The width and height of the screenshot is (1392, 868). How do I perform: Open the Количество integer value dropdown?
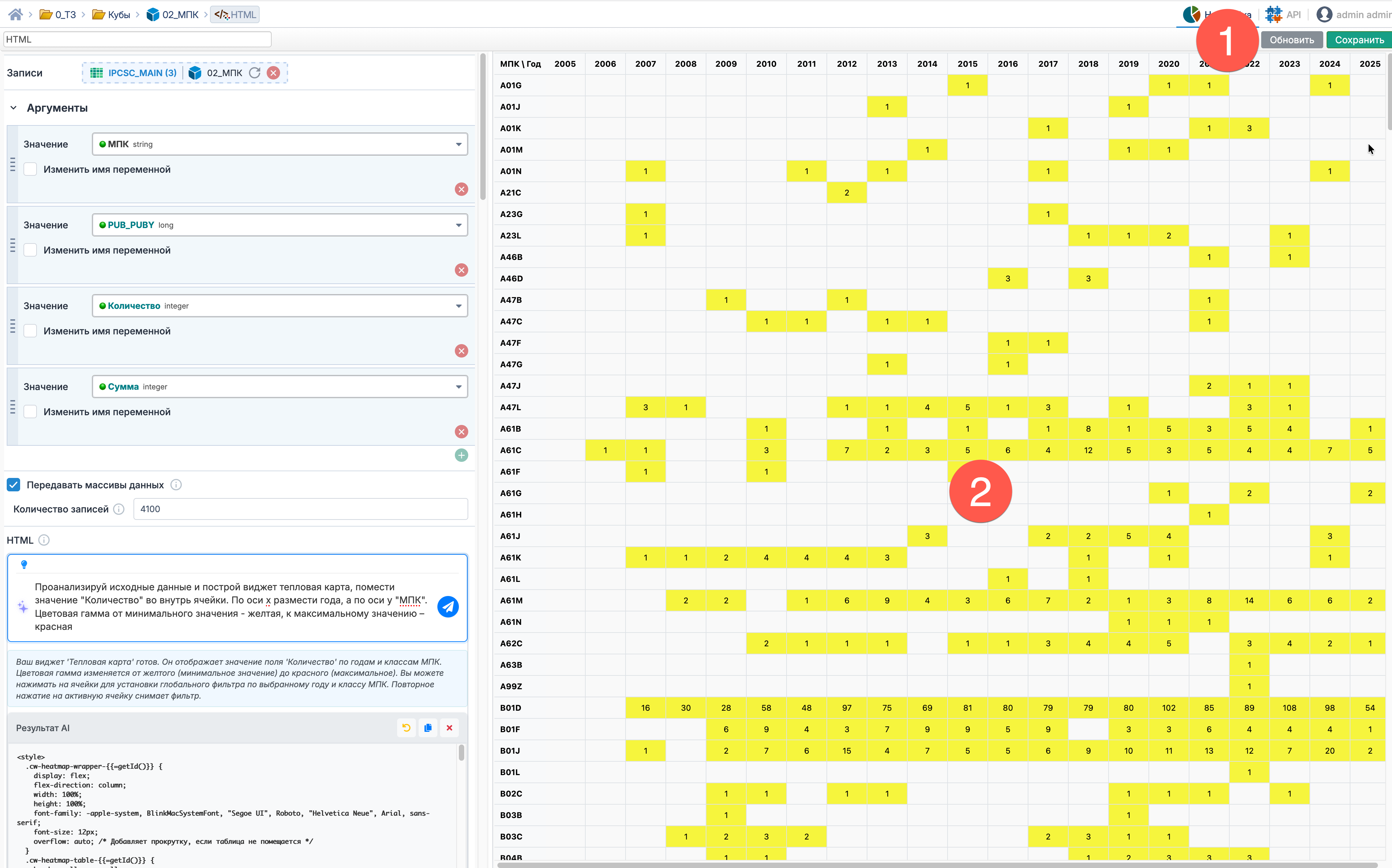click(x=280, y=306)
